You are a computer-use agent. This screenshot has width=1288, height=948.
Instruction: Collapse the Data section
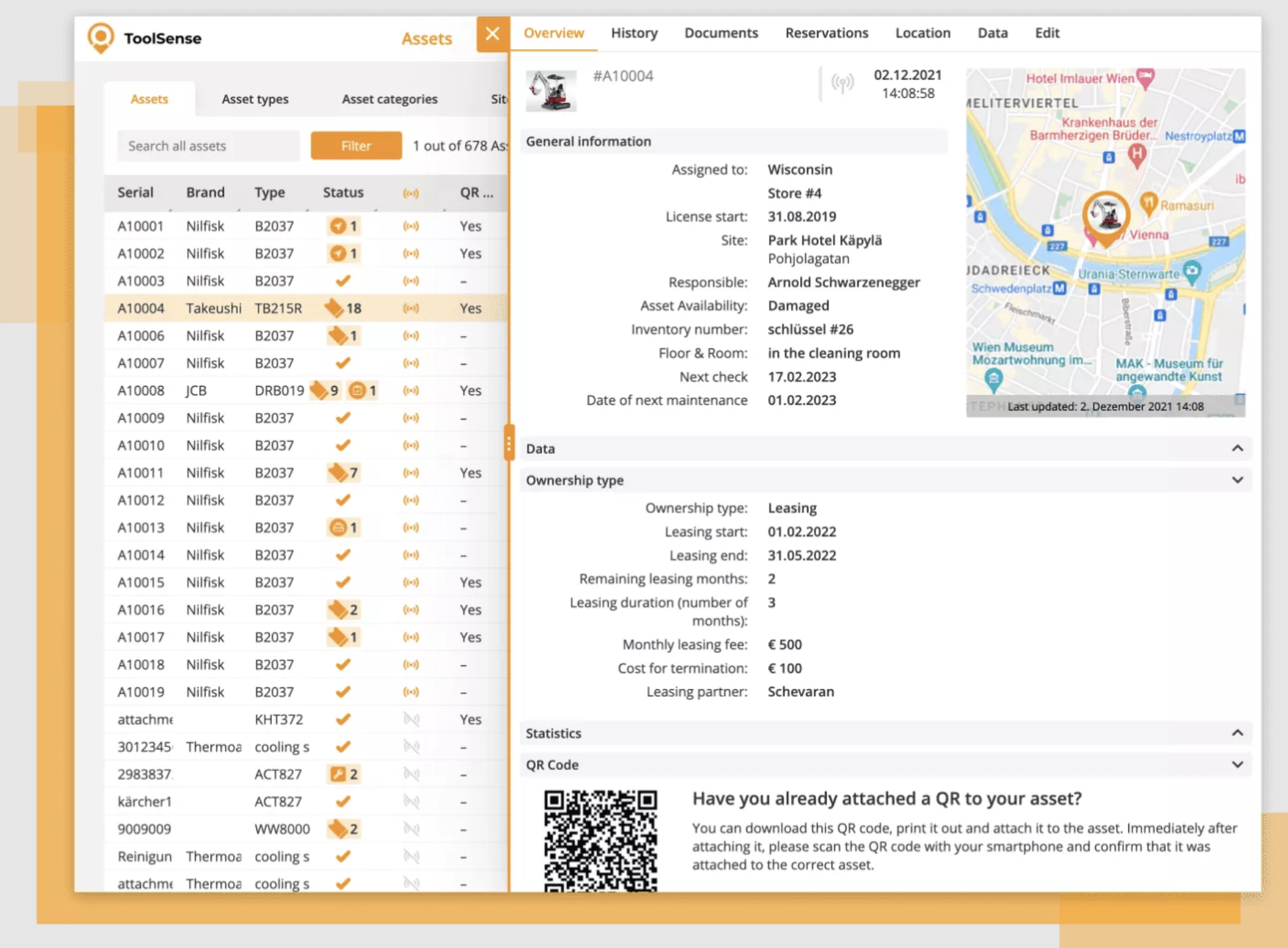click(x=1237, y=448)
